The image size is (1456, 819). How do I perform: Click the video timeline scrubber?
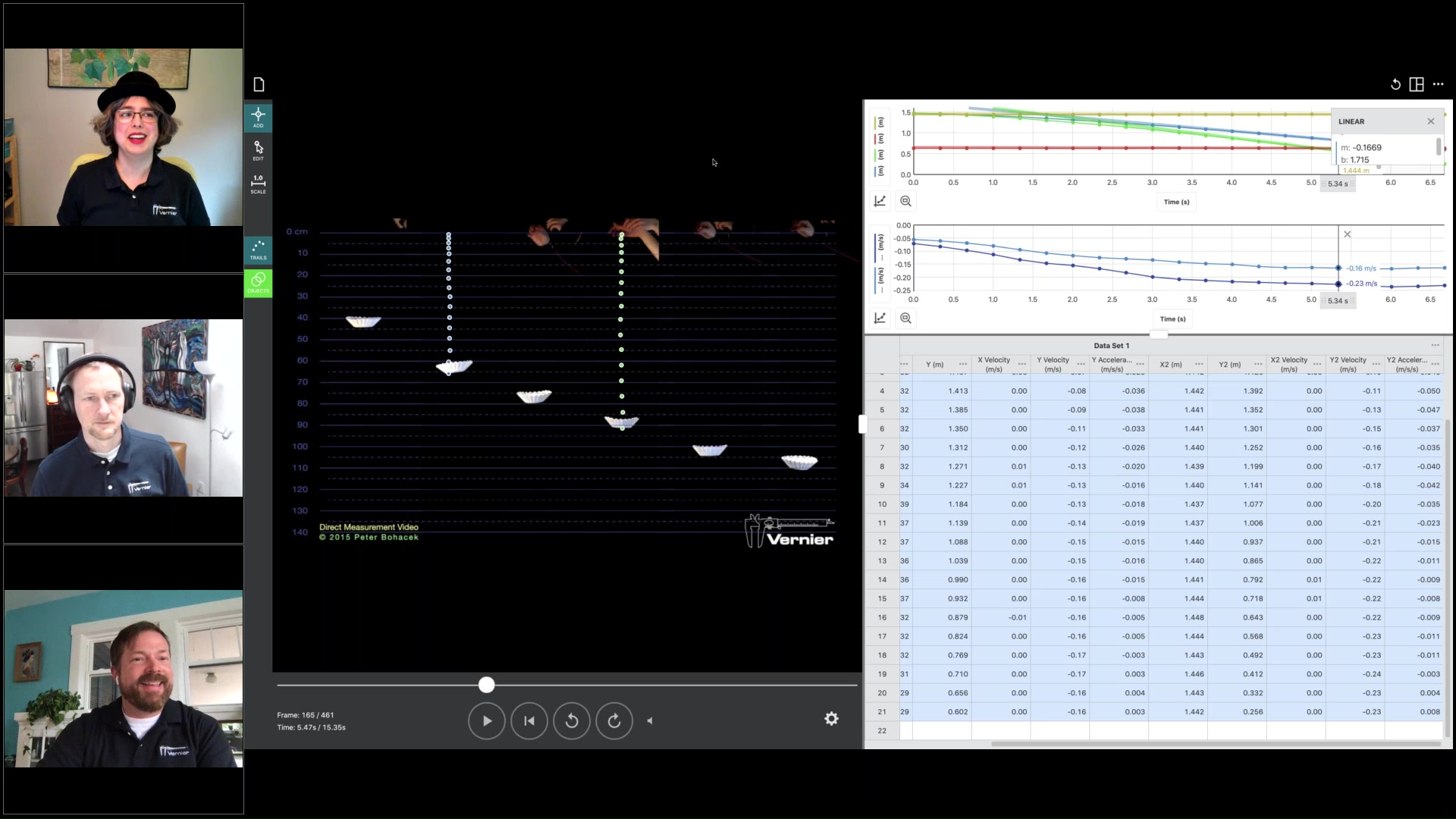pyautogui.click(x=486, y=685)
